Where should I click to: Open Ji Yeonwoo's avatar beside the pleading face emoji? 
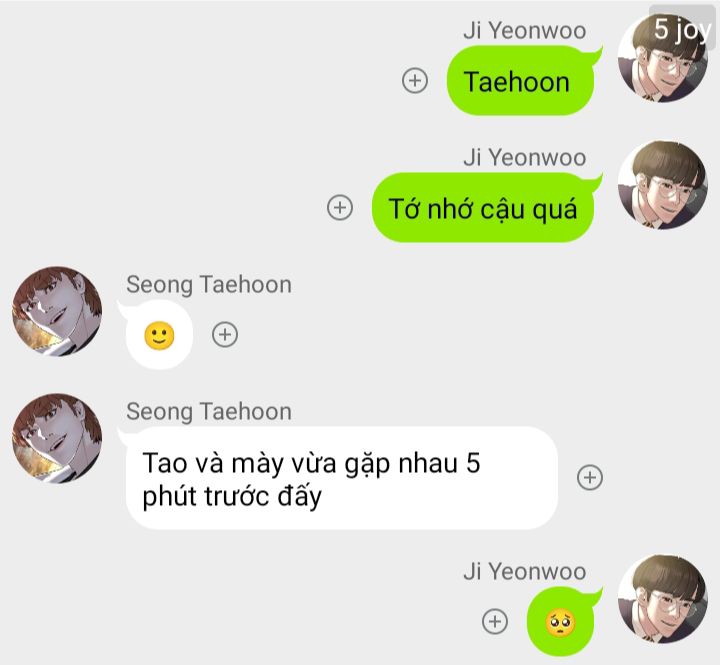click(x=662, y=599)
